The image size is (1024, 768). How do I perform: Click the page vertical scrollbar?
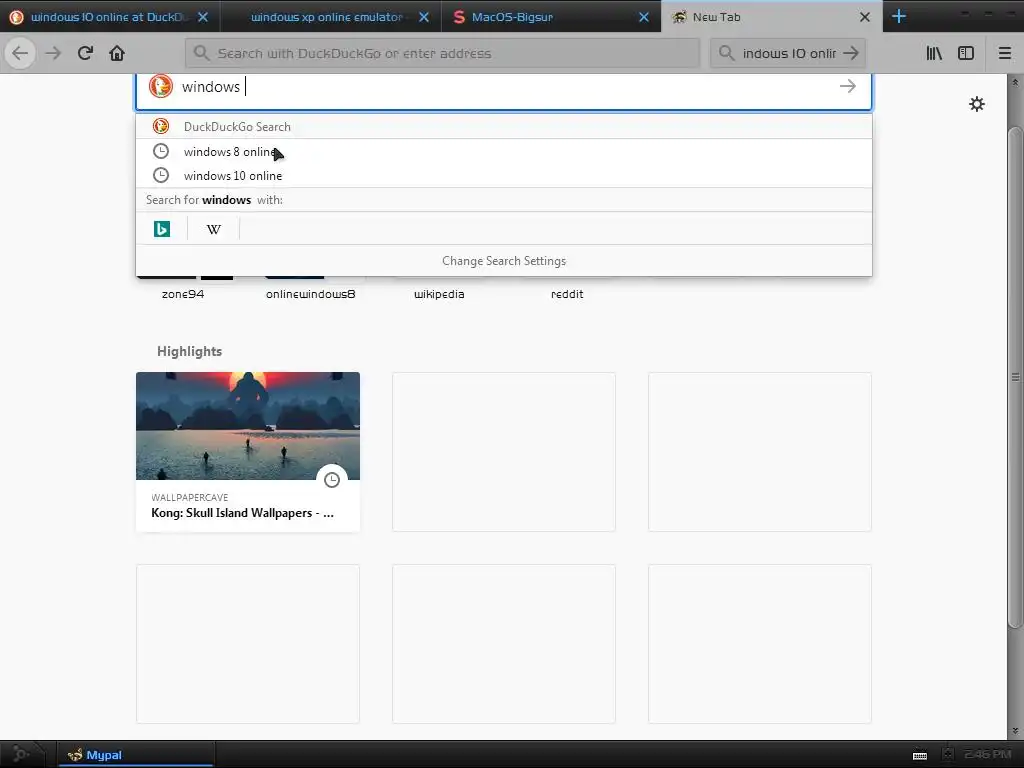click(1015, 379)
